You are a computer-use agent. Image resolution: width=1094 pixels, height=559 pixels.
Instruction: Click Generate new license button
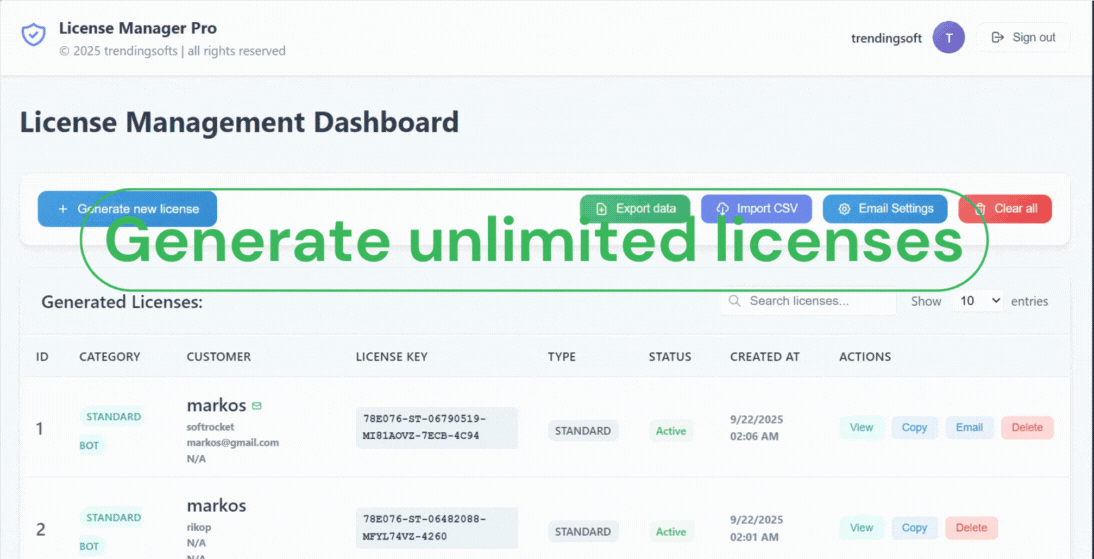coord(127,209)
